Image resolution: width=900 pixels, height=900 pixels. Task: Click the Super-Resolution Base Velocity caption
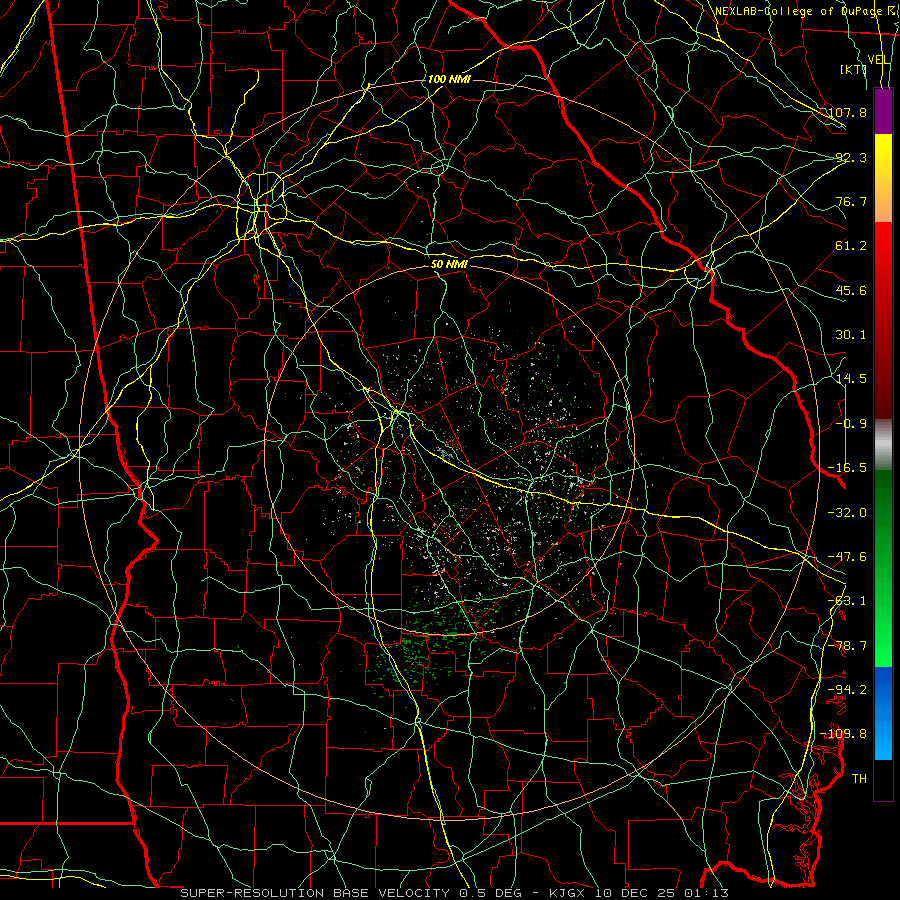[x=455, y=893]
